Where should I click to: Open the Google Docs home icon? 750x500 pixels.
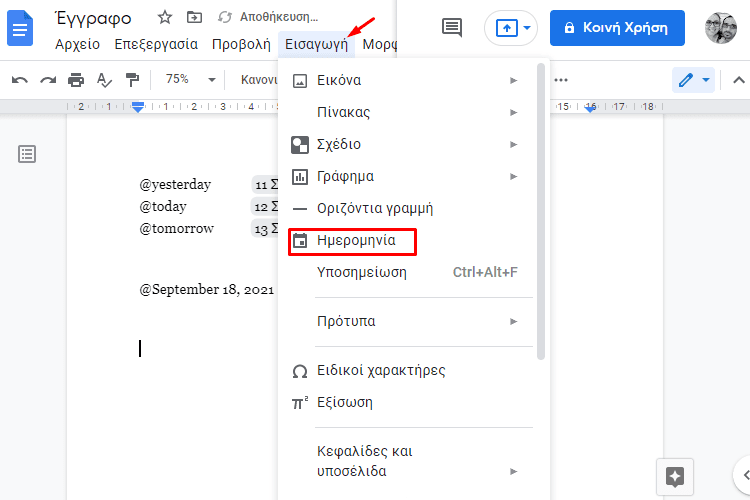[x=20, y=29]
